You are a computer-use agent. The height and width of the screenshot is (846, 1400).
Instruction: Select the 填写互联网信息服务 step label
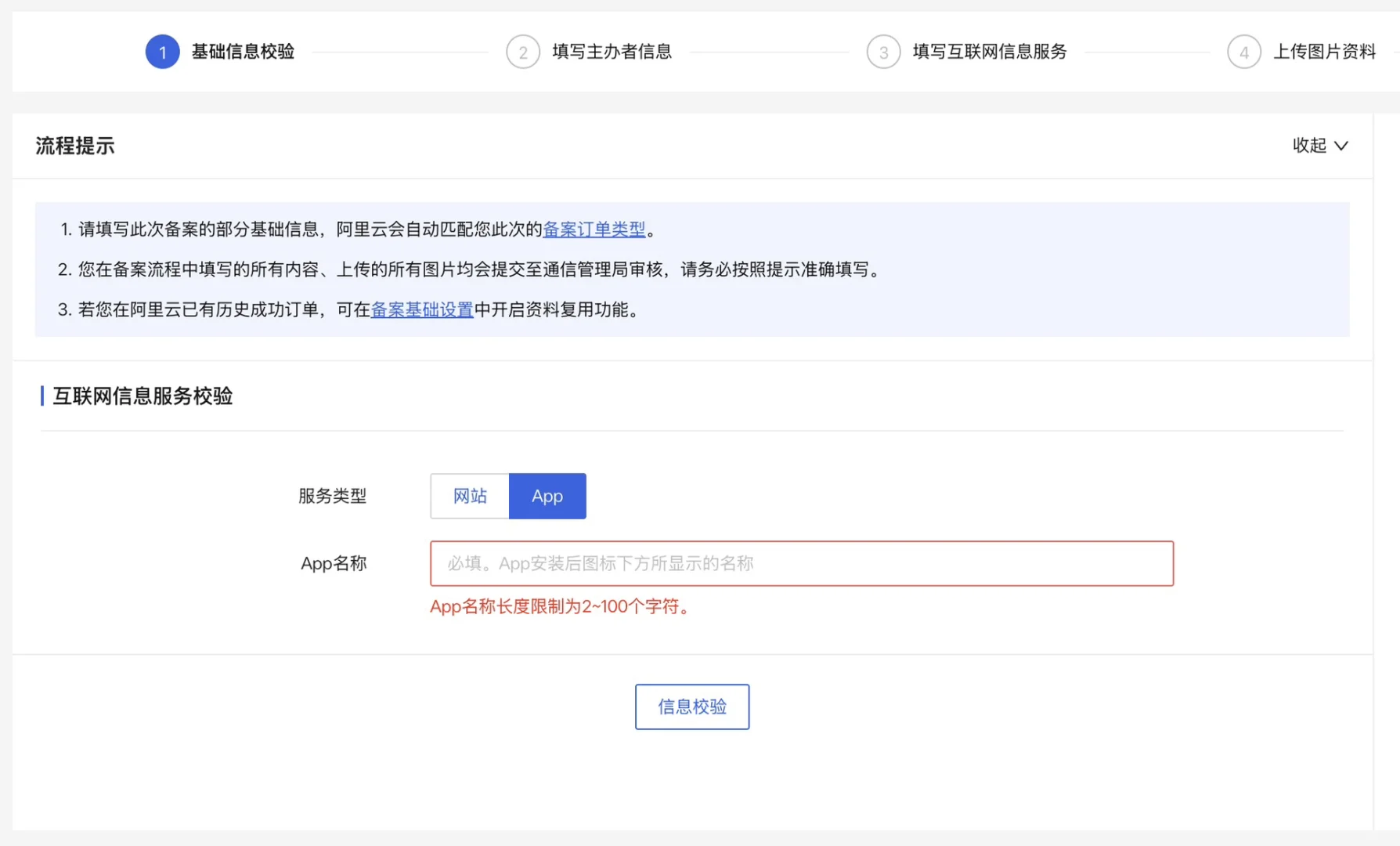pos(988,52)
